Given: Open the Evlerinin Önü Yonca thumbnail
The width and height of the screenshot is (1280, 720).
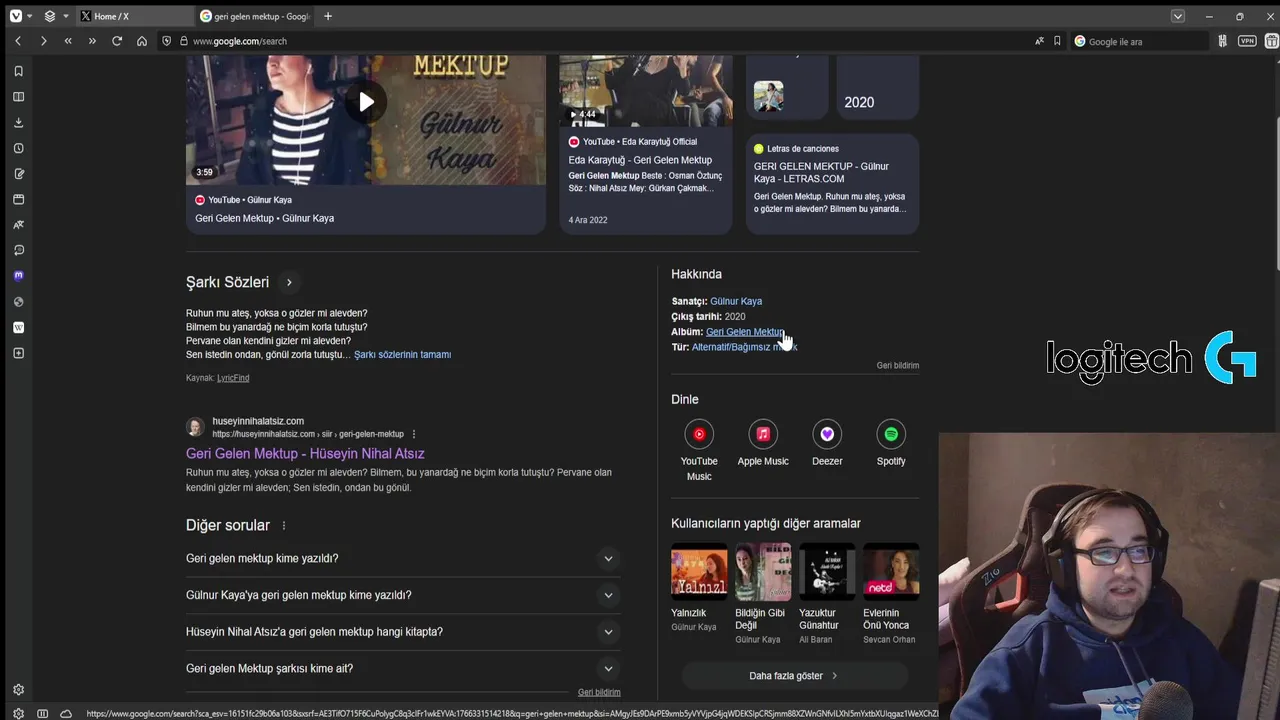Looking at the screenshot, I should point(891,570).
